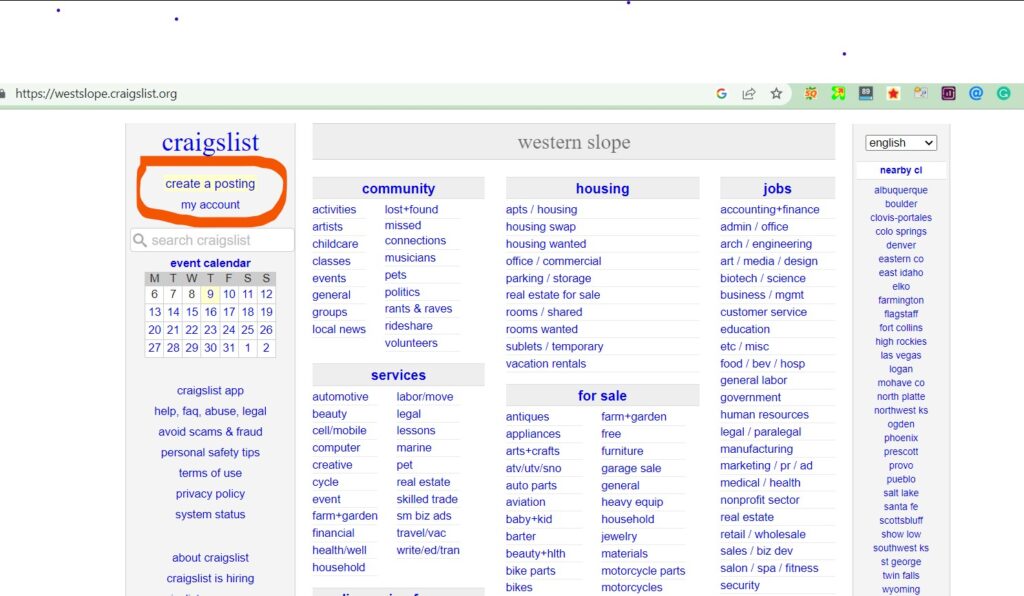This screenshot has height=596, width=1024.
Task: Open help, faq, abuse, legal
Action: (x=210, y=411)
